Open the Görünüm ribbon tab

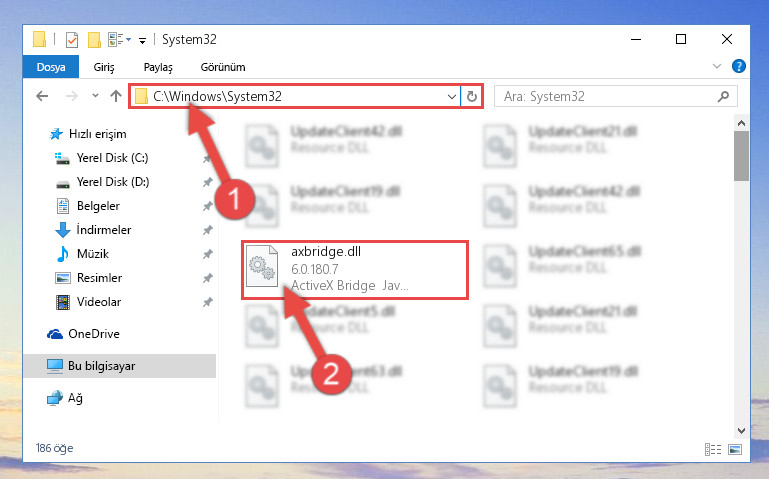(223, 67)
